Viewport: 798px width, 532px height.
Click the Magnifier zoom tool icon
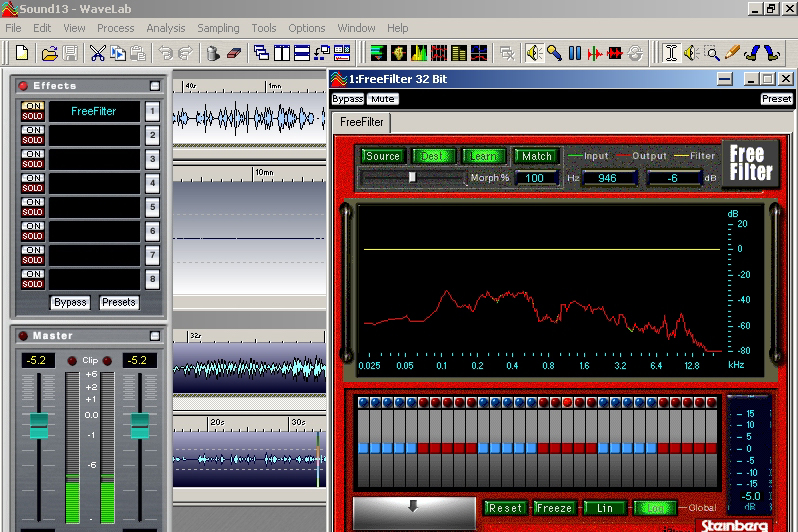pyautogui.click(x=712, y=52)
